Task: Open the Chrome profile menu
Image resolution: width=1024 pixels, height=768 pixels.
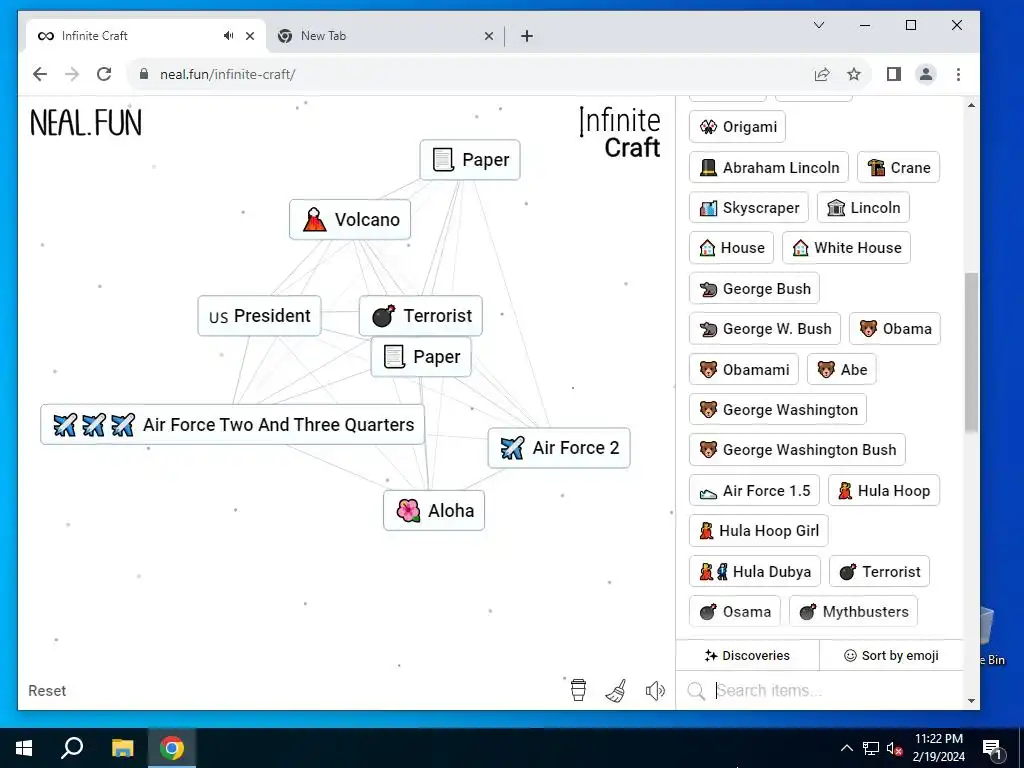Action: [x=926, y=74]
